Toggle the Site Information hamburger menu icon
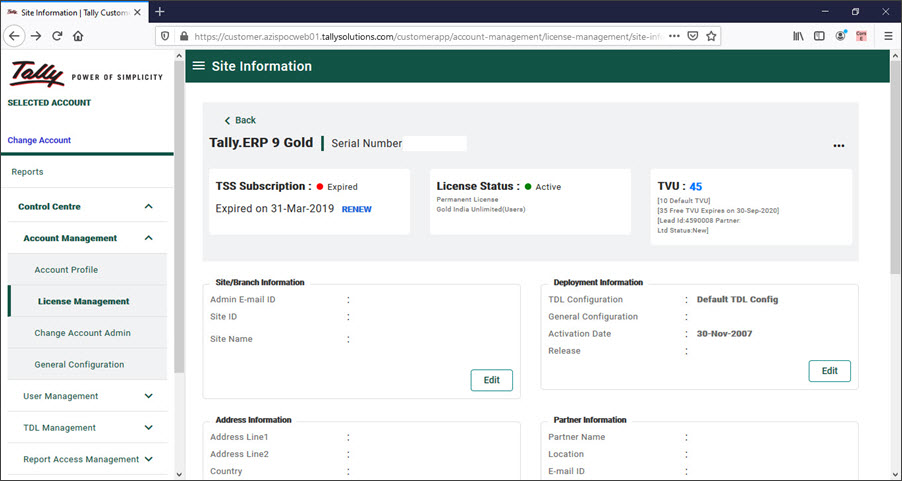Viewport: 902px width, 481px height. [198, 66]
